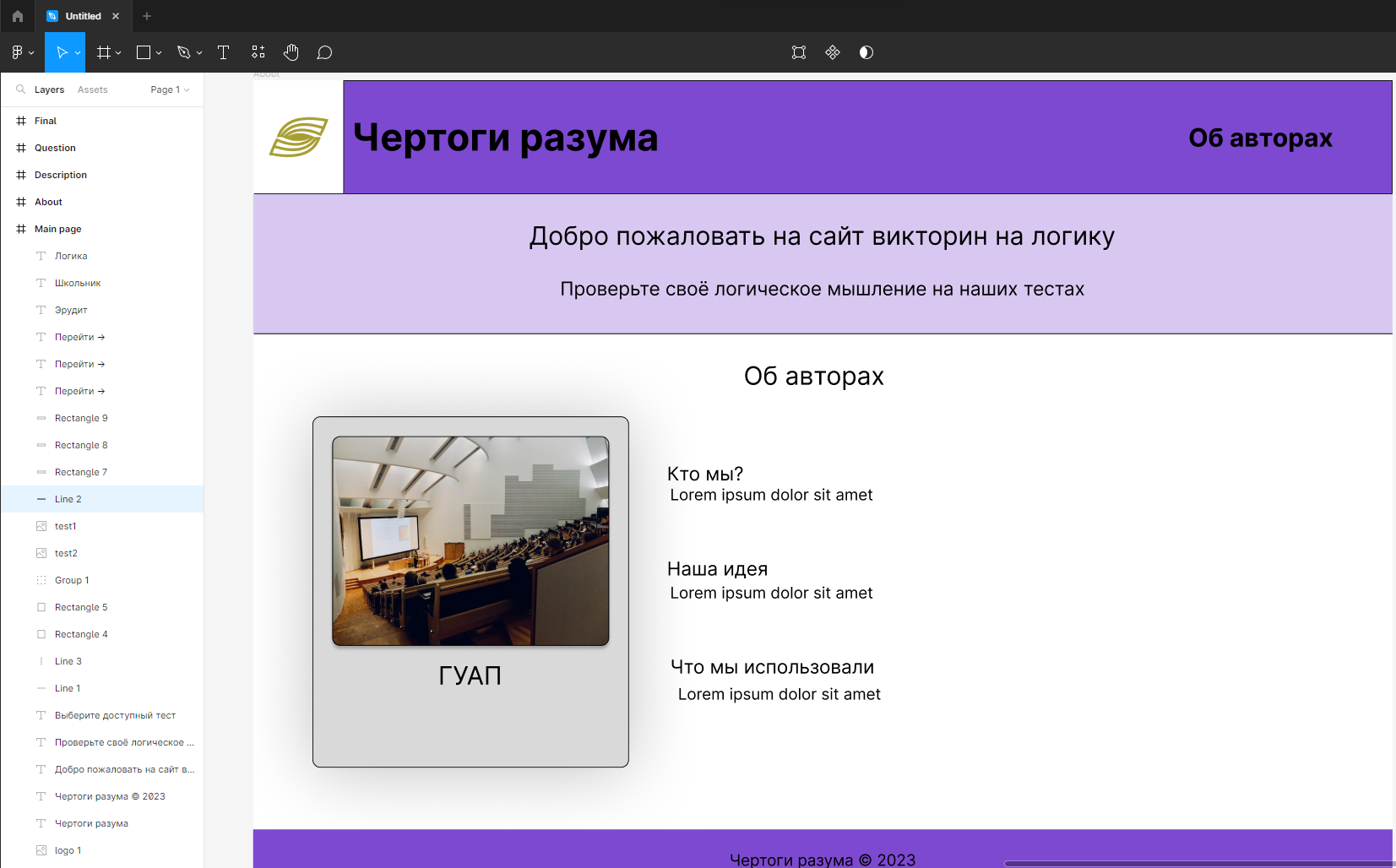This screenshot has height=868, width=1396.
Task: Click the ГУАП caption text
Action: click(470, 675)
